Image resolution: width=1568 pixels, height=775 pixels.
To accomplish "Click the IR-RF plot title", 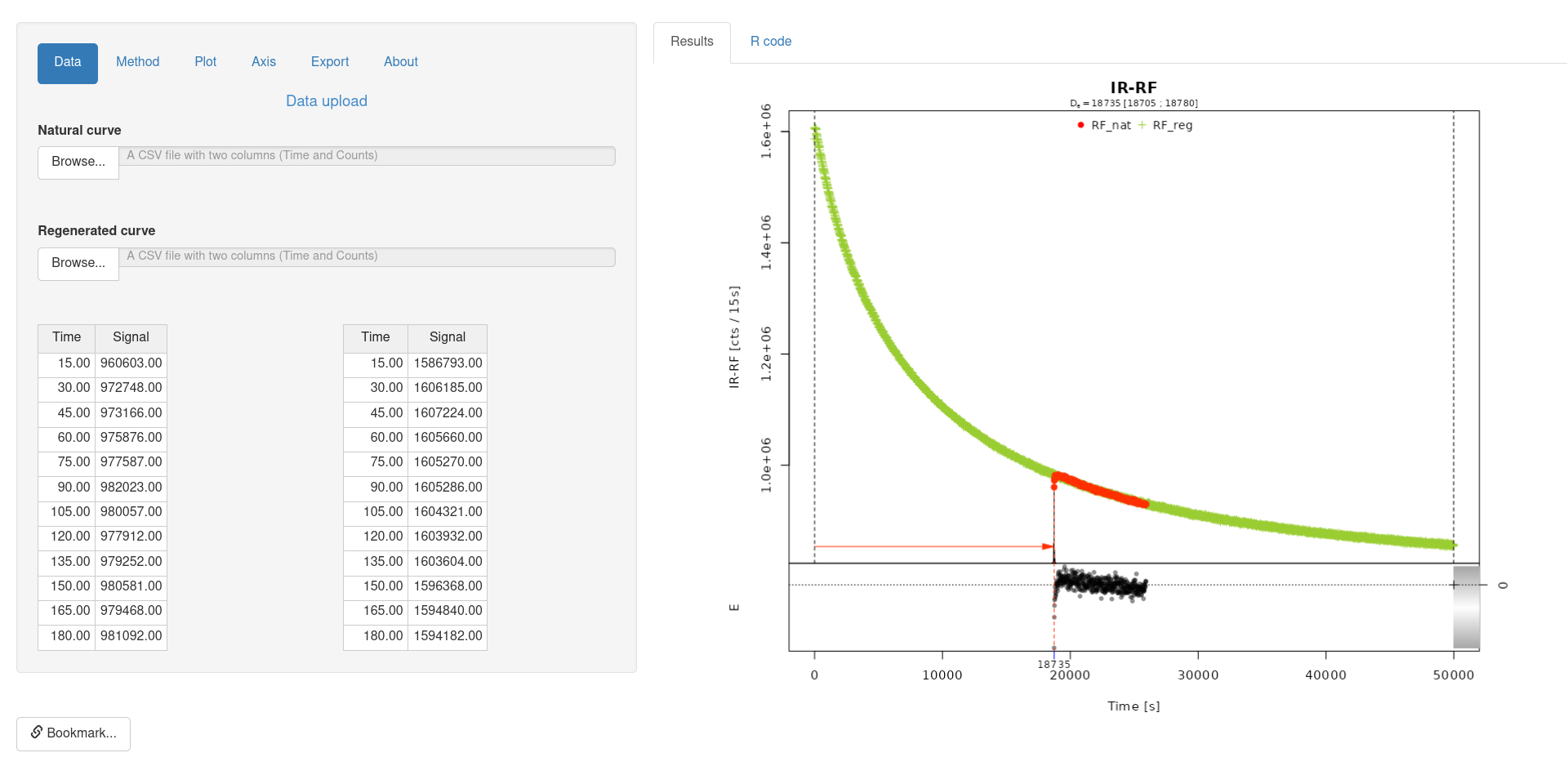I will click(1133, 87).
